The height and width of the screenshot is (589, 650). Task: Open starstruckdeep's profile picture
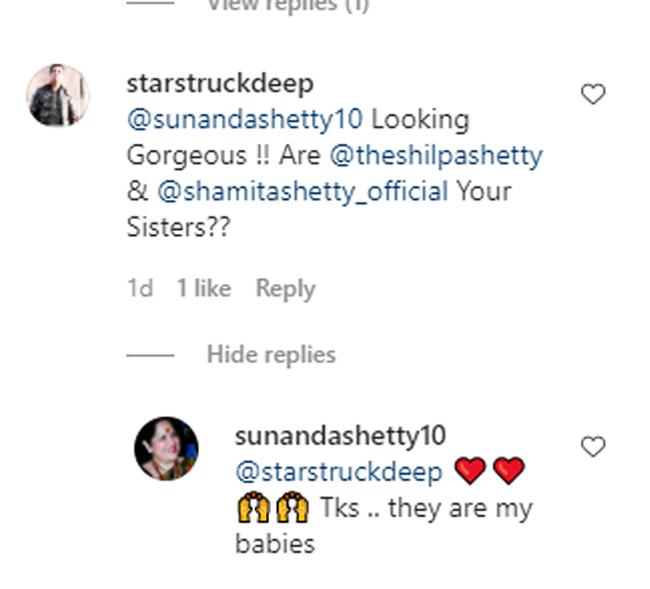(x=58, y=96)
